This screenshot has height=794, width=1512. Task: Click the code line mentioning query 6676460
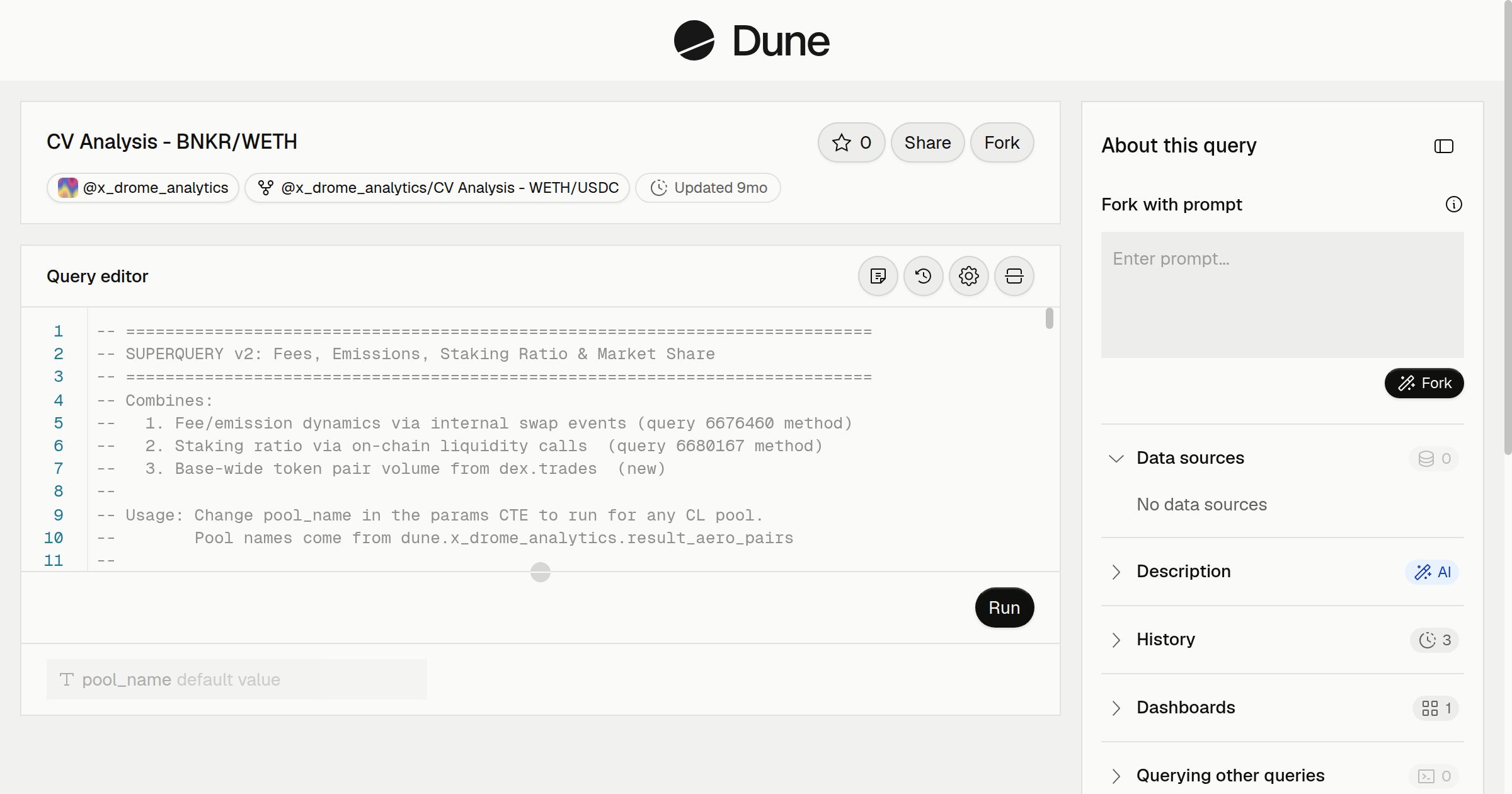[x=474, y=423]
